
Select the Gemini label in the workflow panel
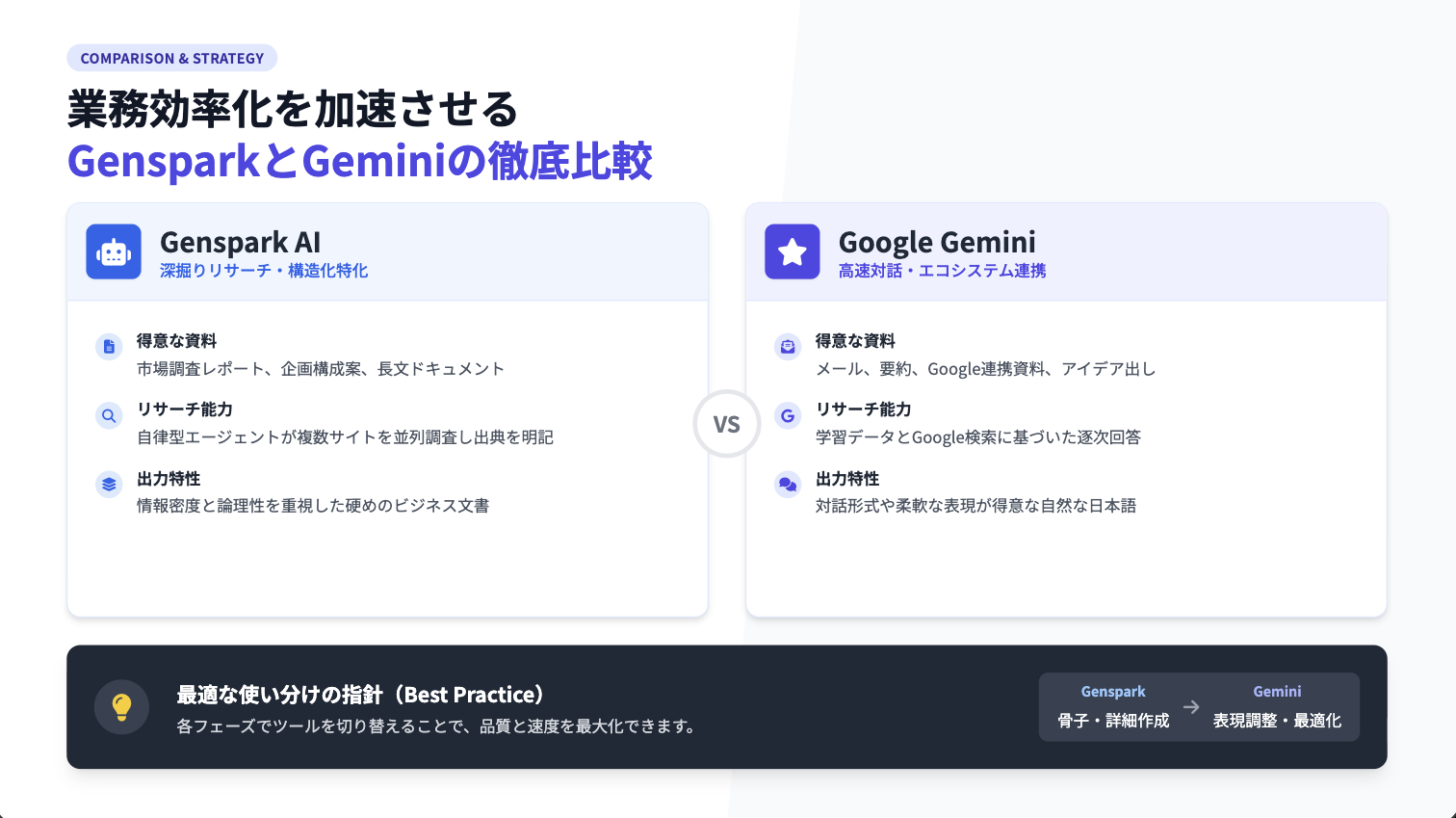tap(1277, 691)
